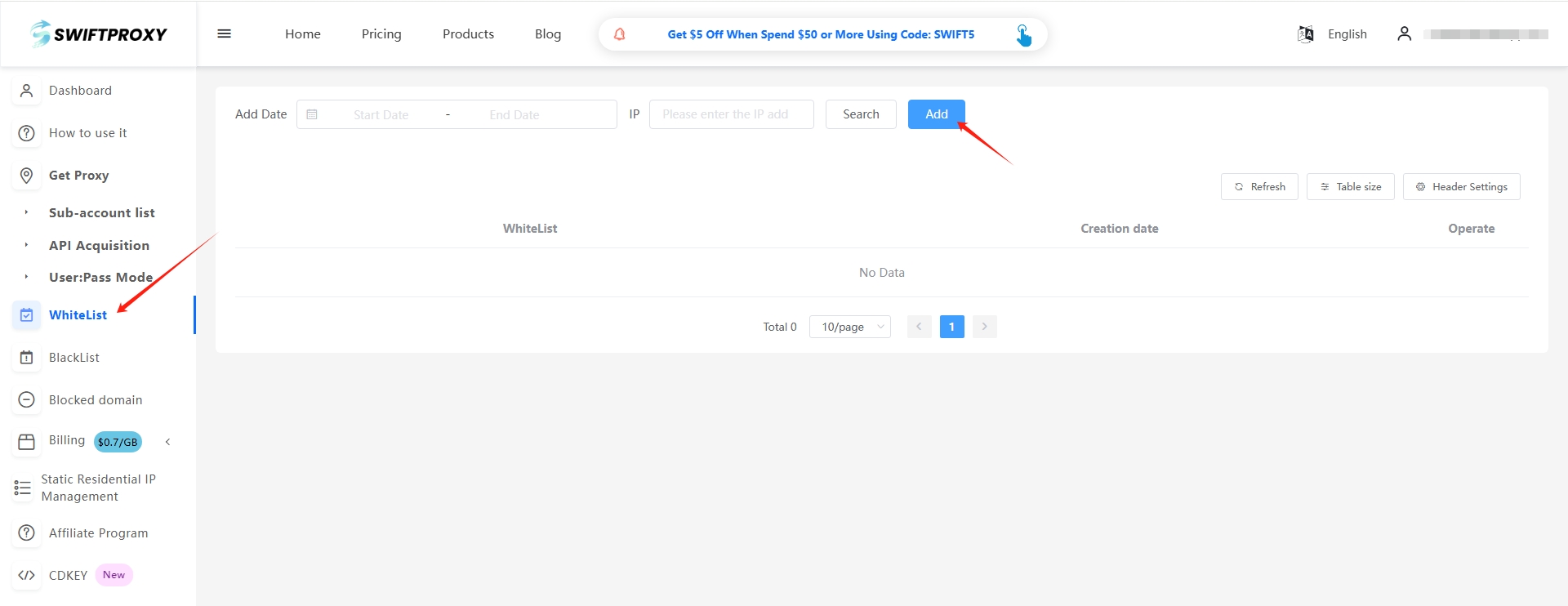Click the language translate icon
This screenshot has width=1568, height=606.
[1305, 34]
